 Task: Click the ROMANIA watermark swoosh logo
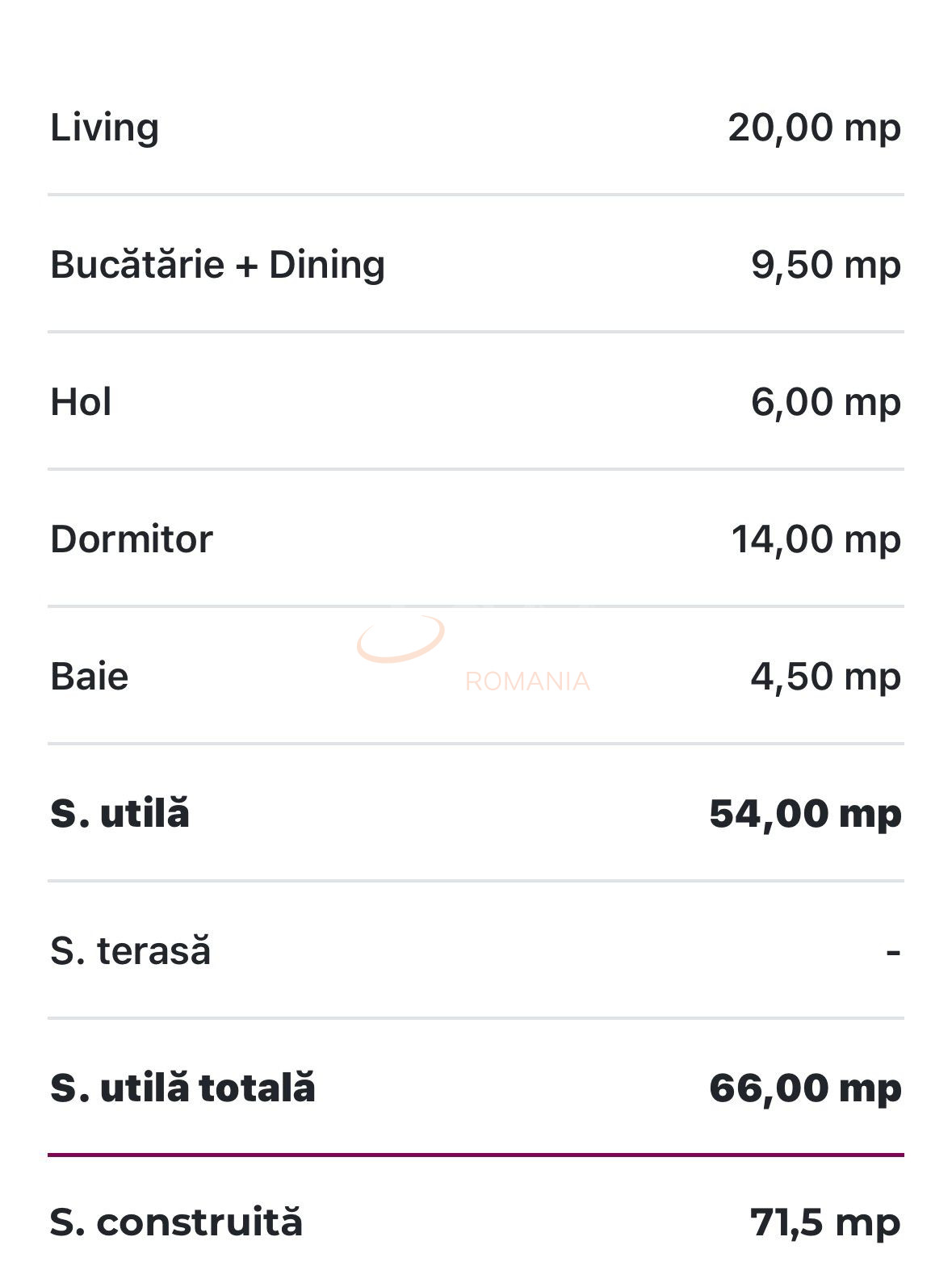[401, 639]
